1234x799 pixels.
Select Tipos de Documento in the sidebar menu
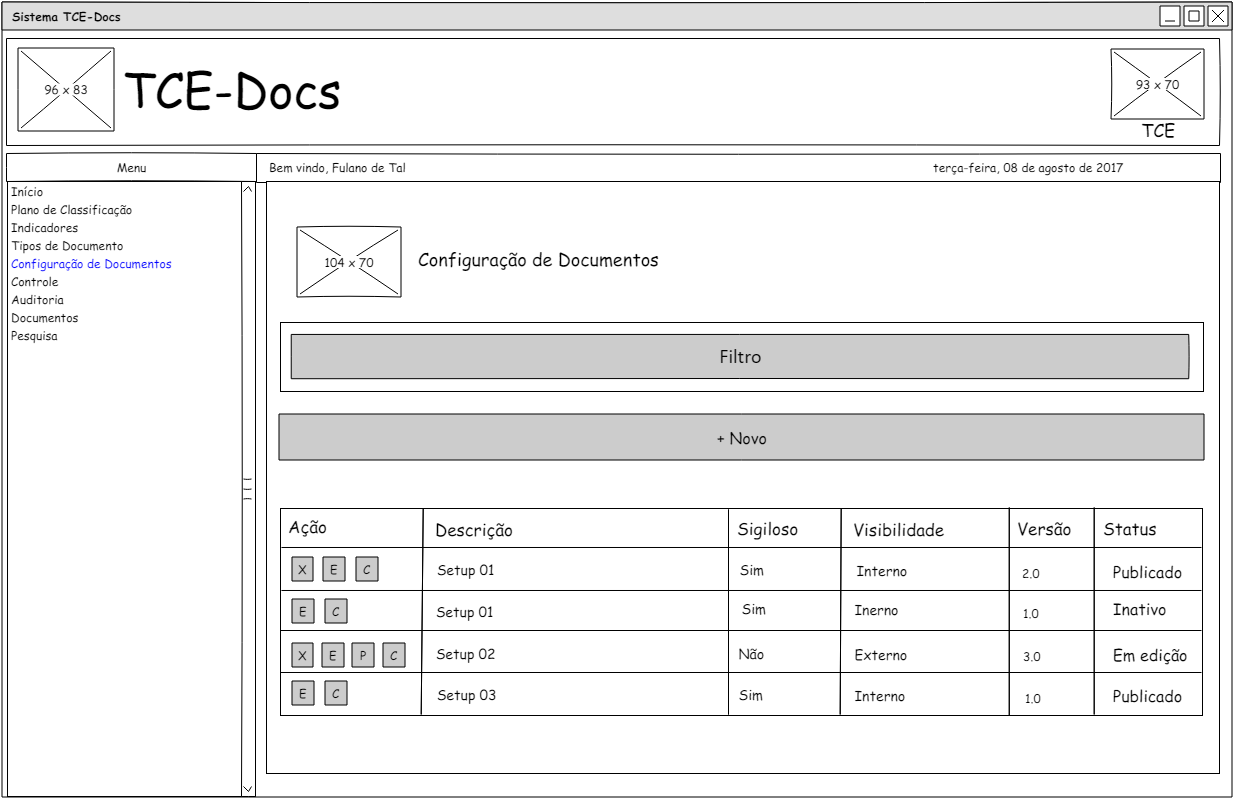tap(67, 246)
